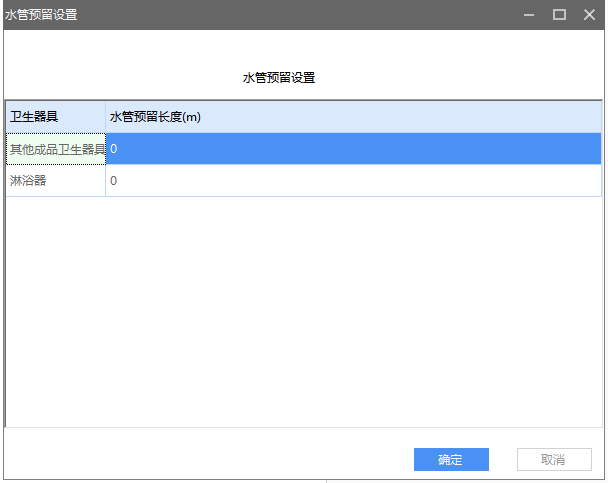
Task: Click far right end of highlighted blue row
Action: 590,149
